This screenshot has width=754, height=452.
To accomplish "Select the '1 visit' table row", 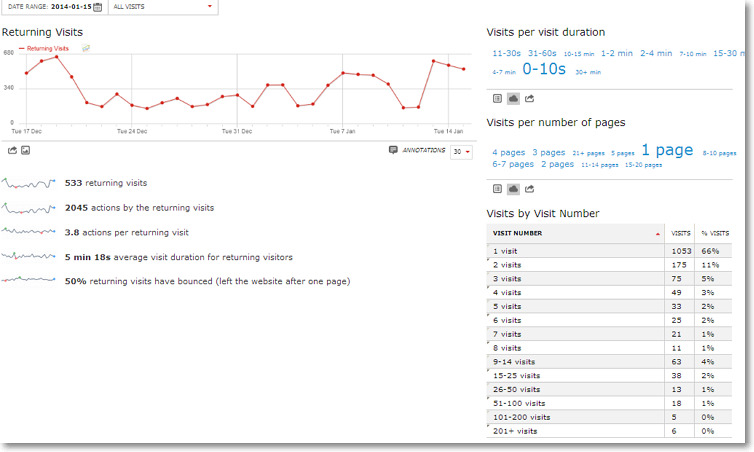I will (x=505, y=249).
